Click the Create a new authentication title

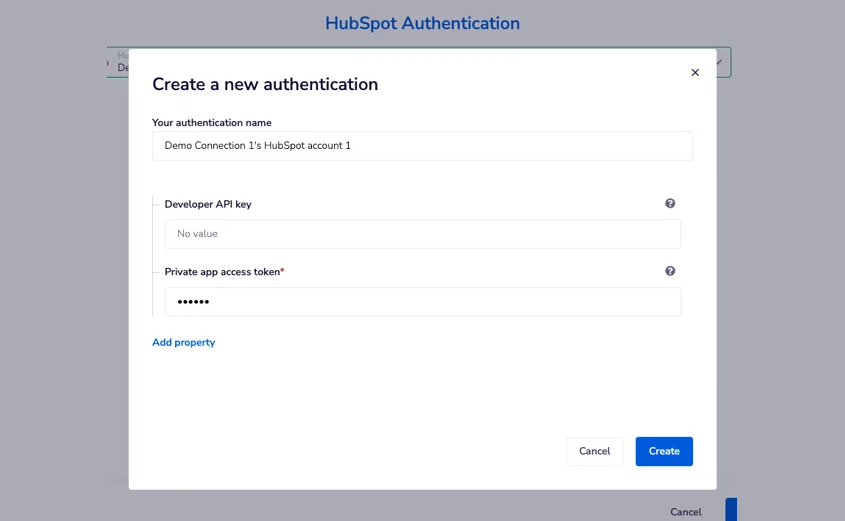tap(265, 84)
